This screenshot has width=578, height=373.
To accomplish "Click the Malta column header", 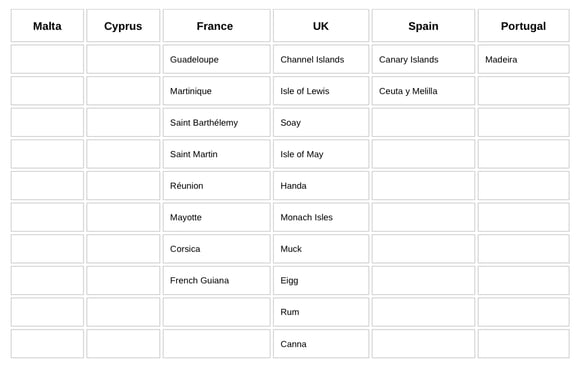I will click(x=47, y=26).
